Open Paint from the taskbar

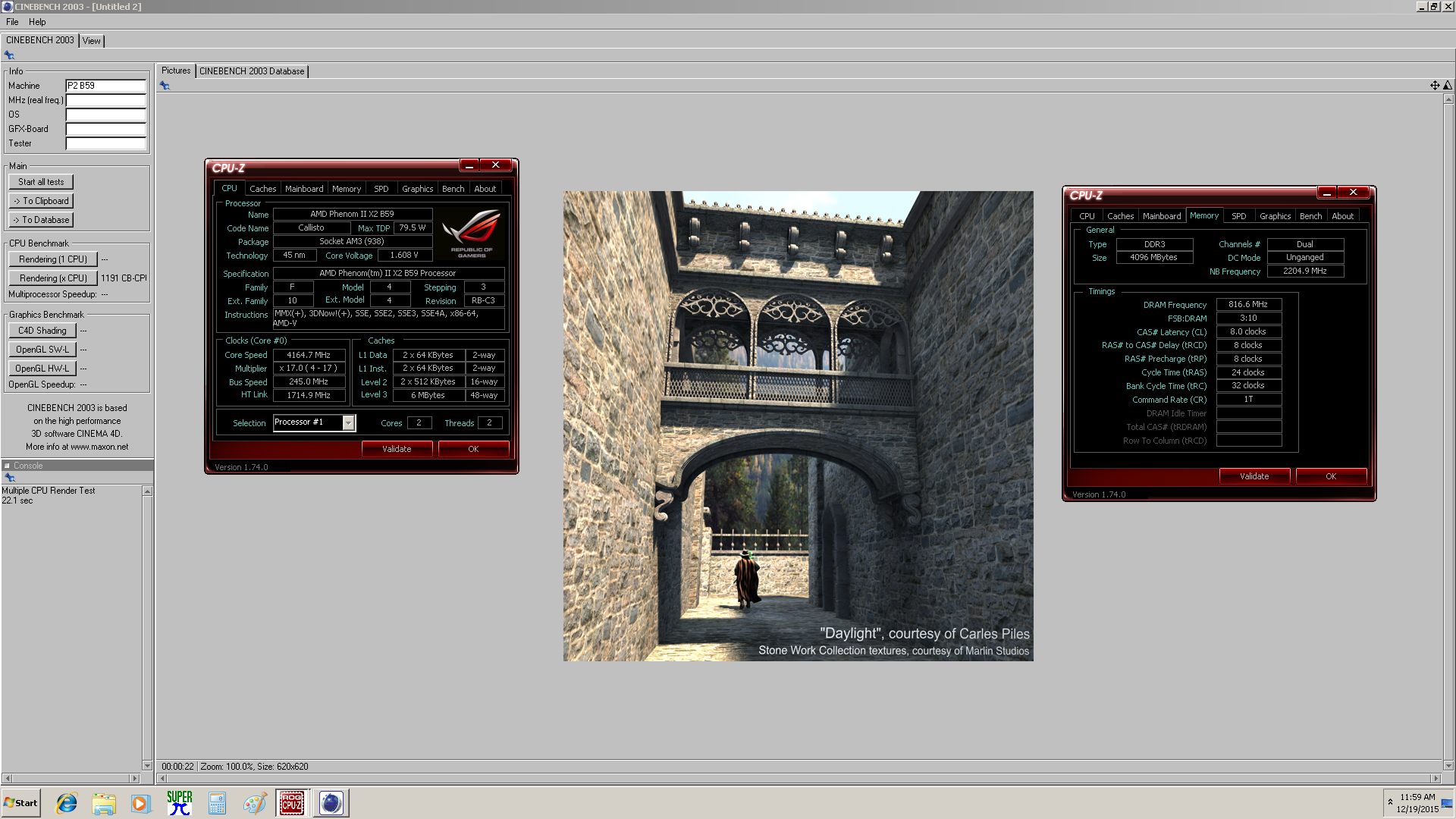click(x=255, y=803)
